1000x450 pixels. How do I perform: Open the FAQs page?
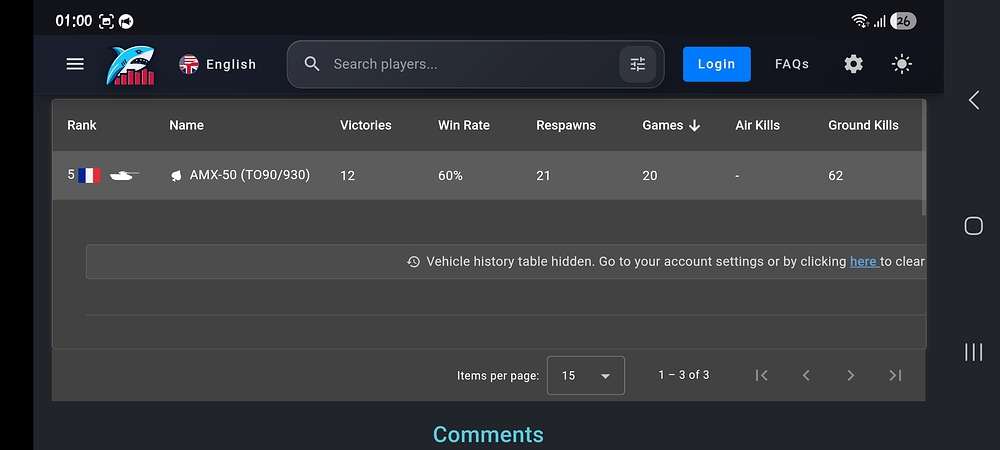792,64
